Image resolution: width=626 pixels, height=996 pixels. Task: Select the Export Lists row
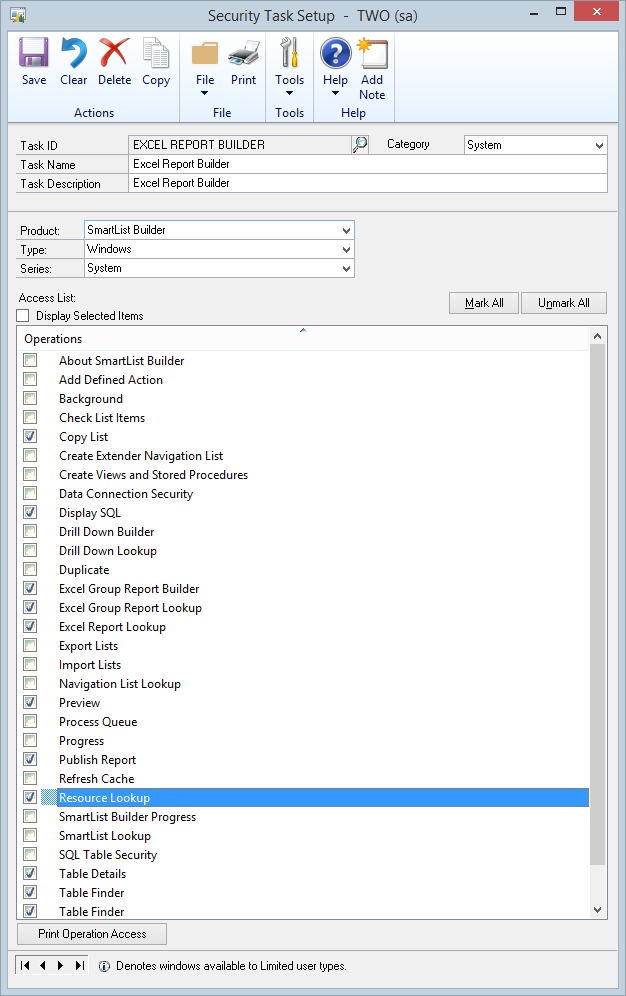coord(303,645)
